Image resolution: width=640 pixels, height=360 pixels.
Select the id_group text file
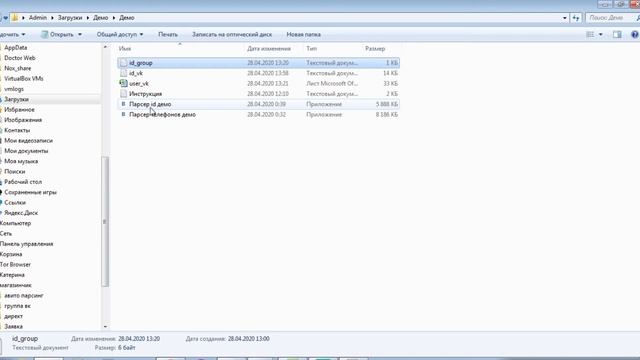coord(258,63)
